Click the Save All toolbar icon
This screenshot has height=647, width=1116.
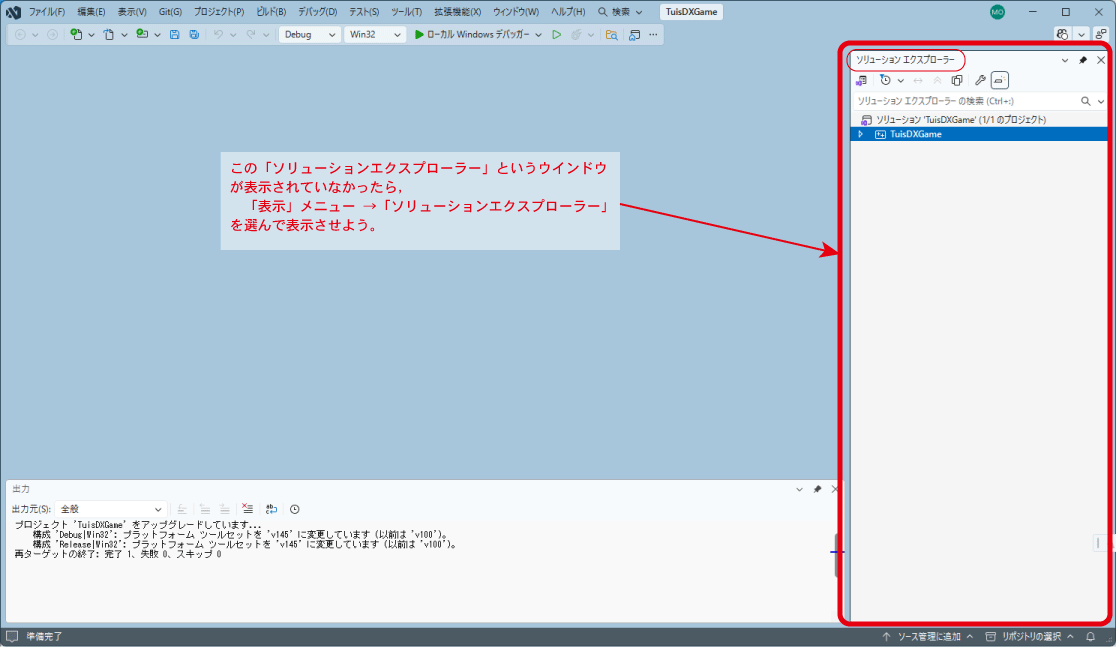[194, 34]
